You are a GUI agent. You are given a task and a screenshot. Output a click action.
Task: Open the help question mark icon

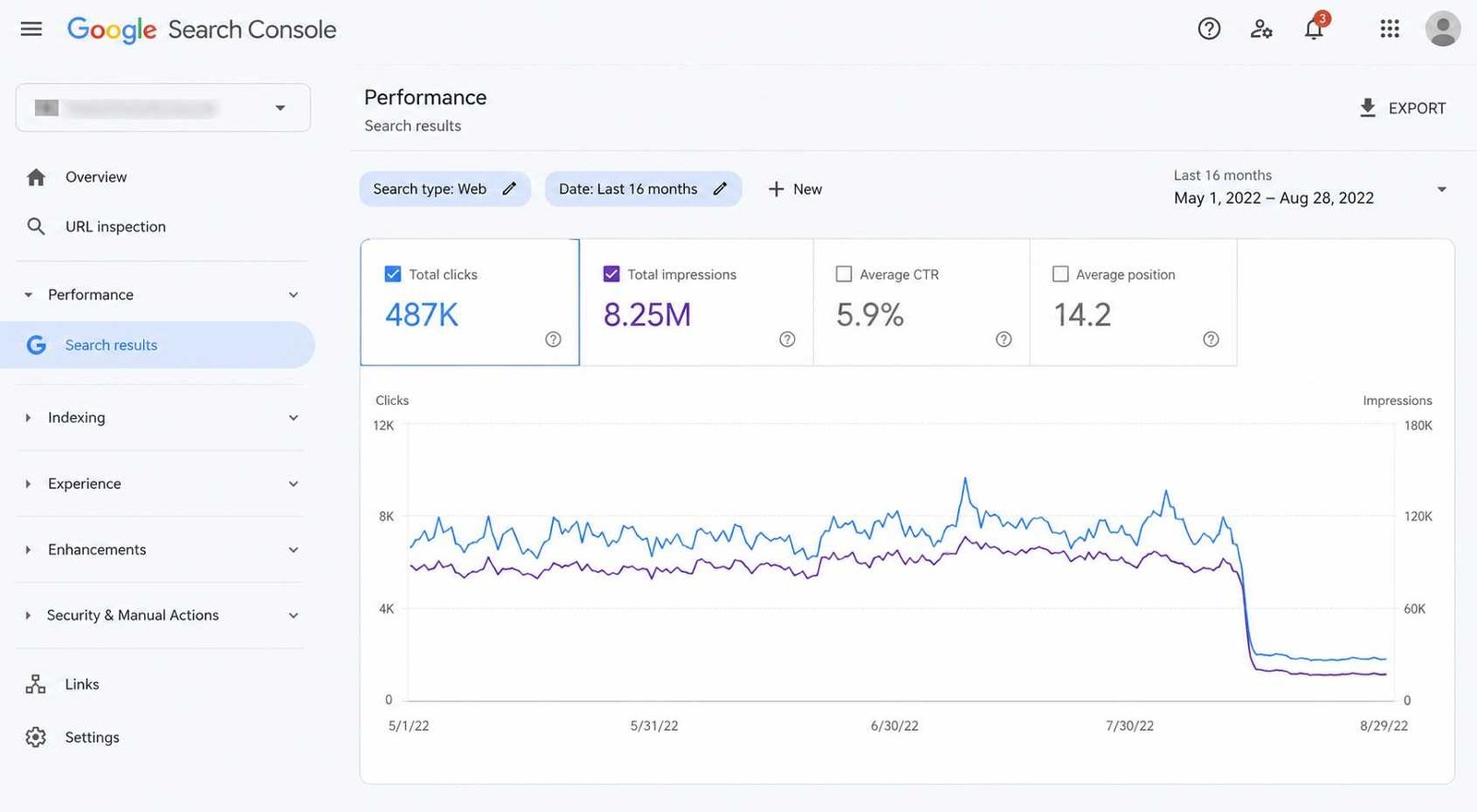coord(1209,30)
